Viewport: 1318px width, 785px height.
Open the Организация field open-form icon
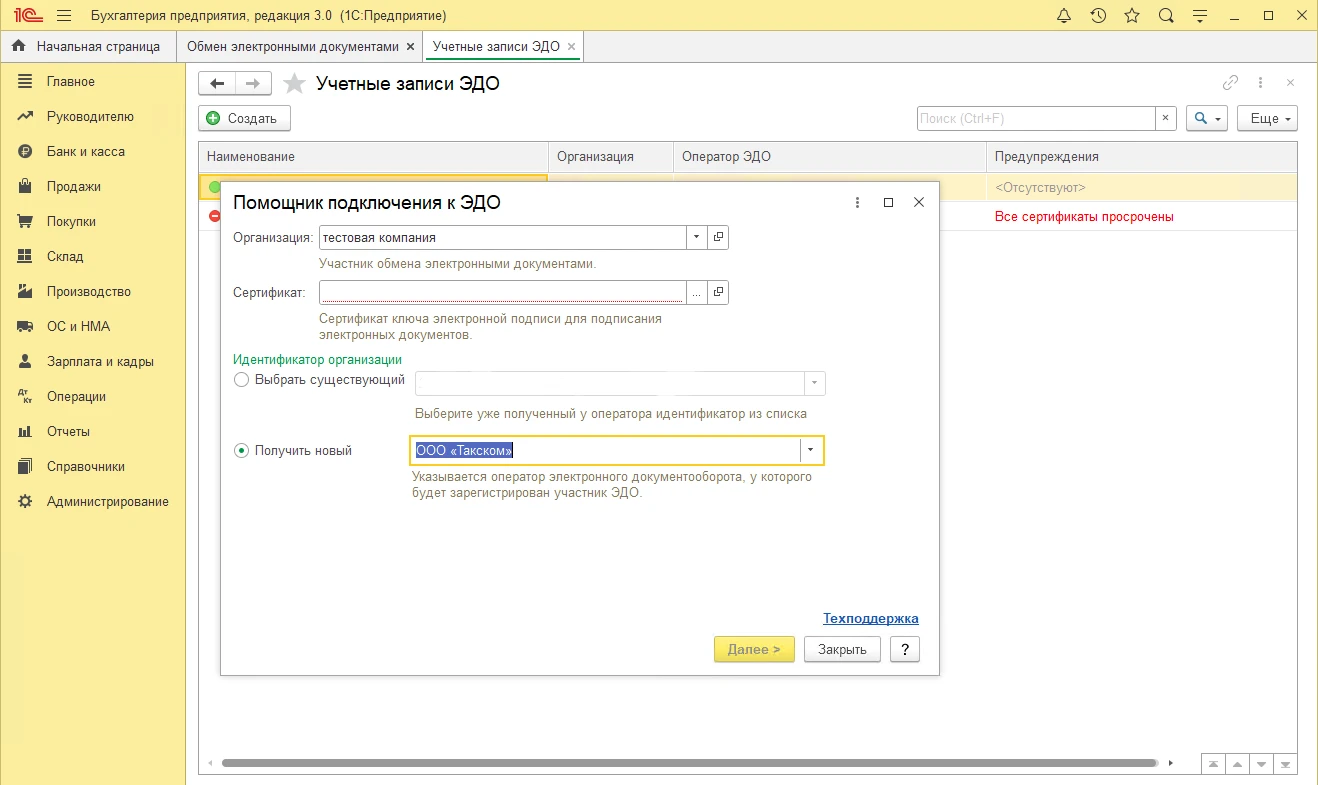[x=718, y=238]
